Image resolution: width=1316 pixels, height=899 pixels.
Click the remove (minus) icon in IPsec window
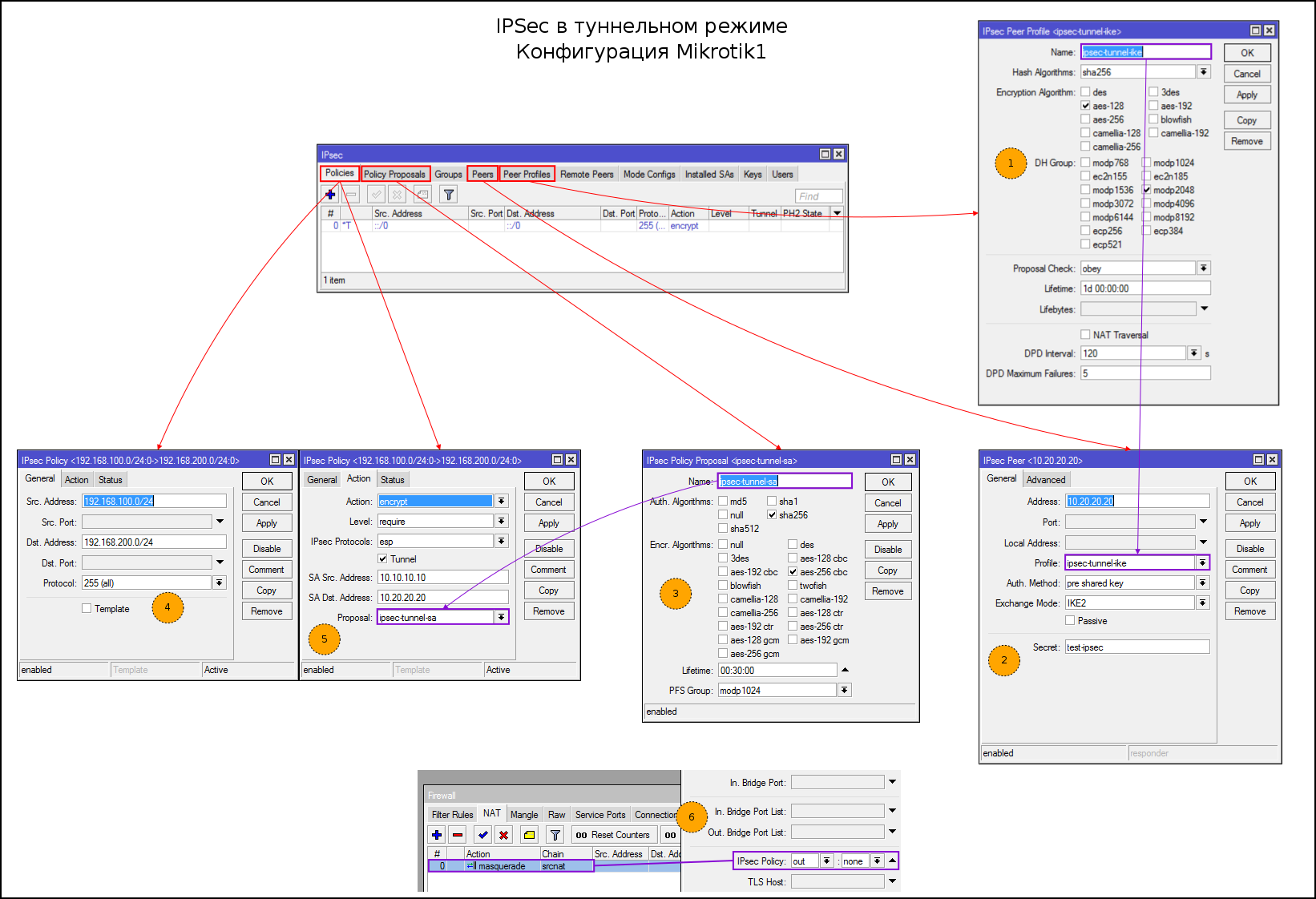pyautogui.click(x=351, y=195)
